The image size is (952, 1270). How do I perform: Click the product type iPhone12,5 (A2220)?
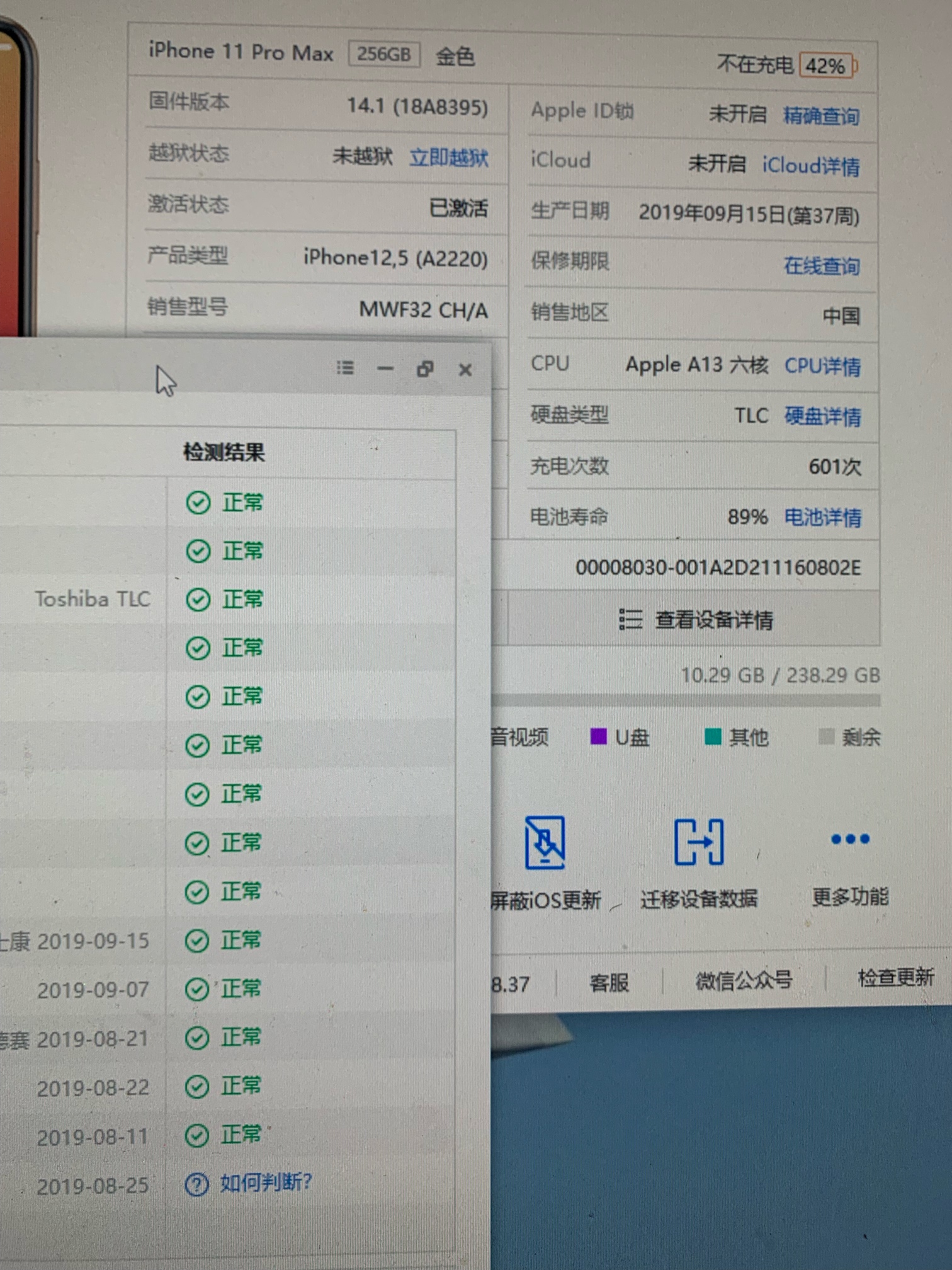pyautogui.click(x=395, y=258)
